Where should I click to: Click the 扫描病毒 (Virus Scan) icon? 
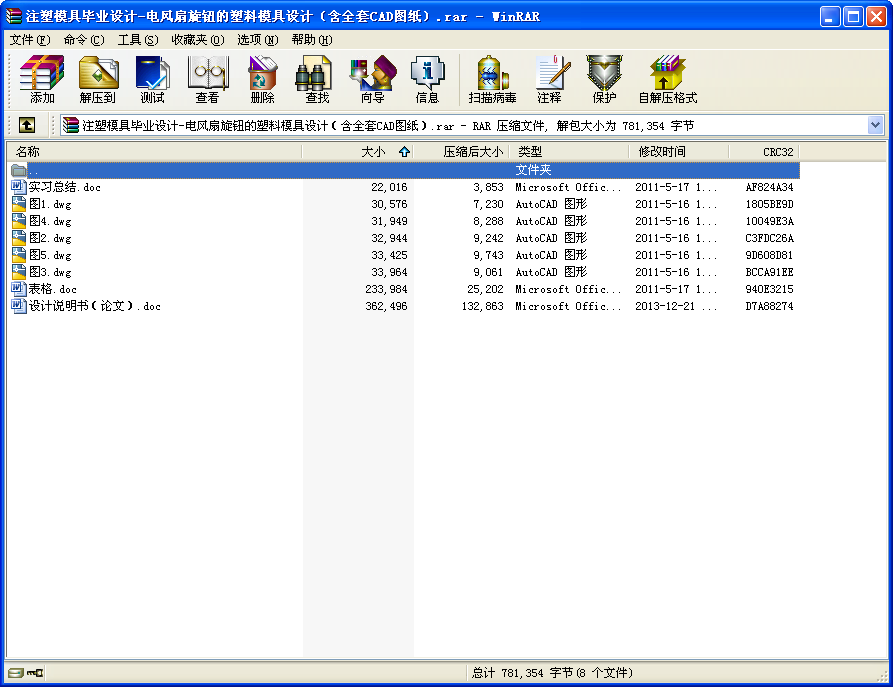[492, 79]
